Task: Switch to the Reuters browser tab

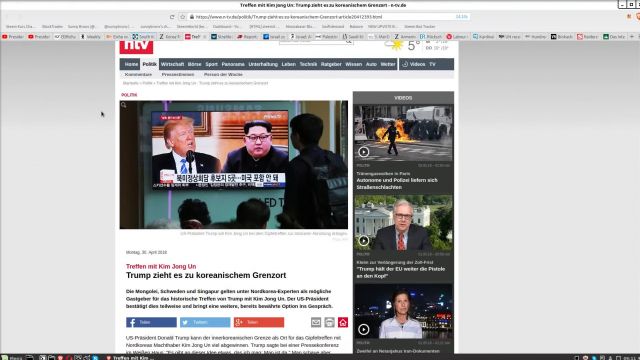Action: click(587, 37)
